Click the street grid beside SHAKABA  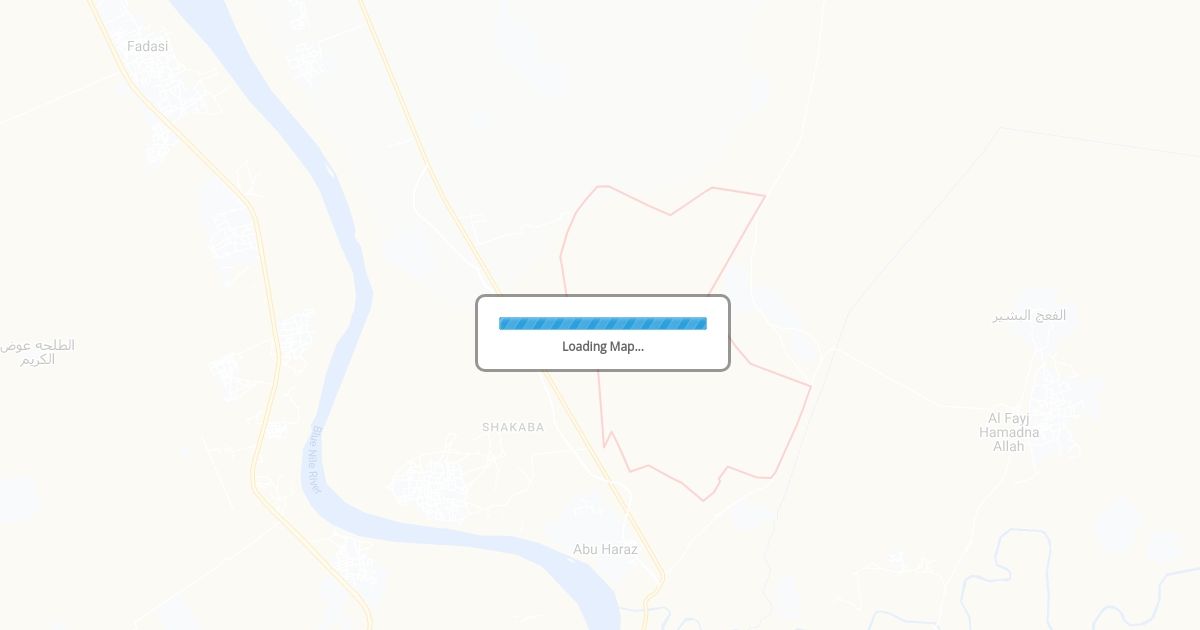(435, 485)
